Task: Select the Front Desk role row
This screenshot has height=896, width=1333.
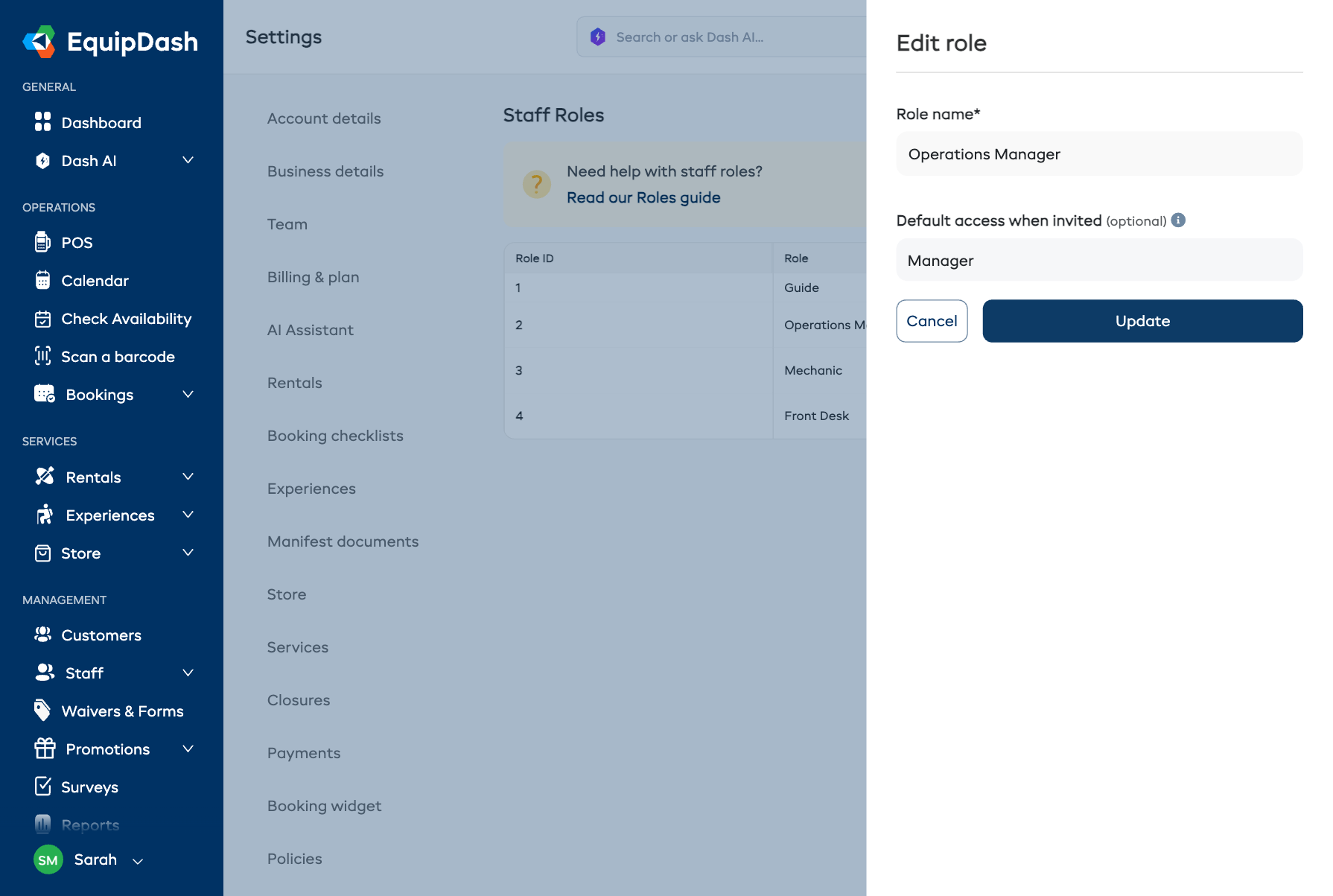Action: [x=686, y=416]
